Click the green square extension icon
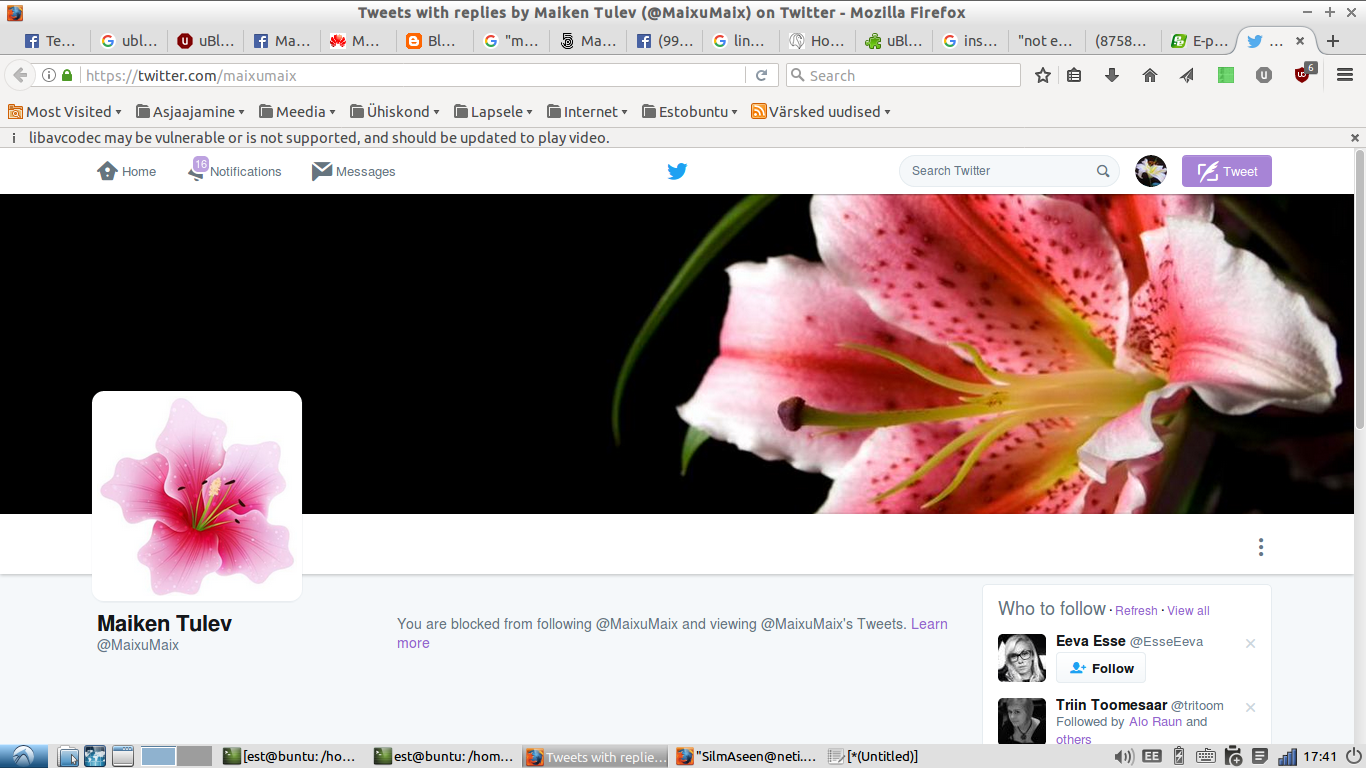Viewport: 1366px width, 768px height. pos(1226,75)
